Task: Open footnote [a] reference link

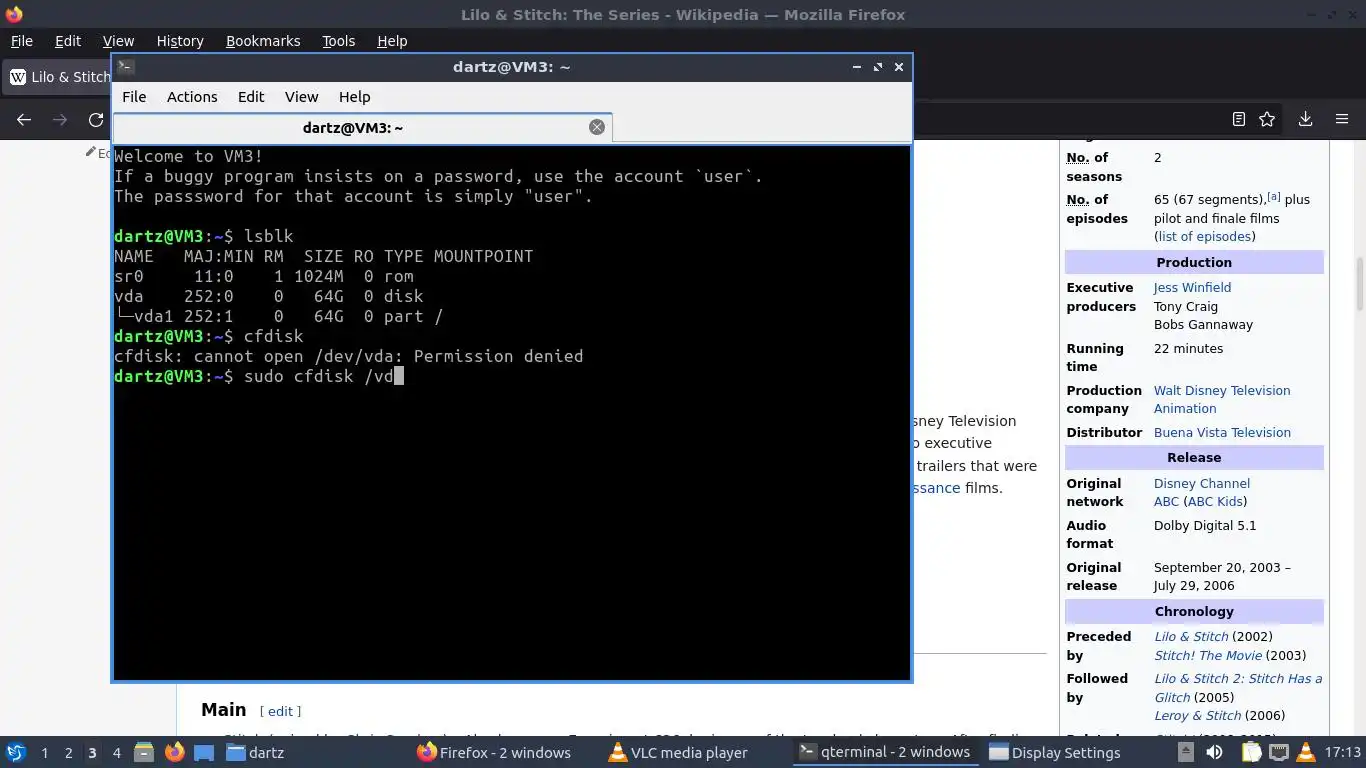Action: click(1274, 196)
